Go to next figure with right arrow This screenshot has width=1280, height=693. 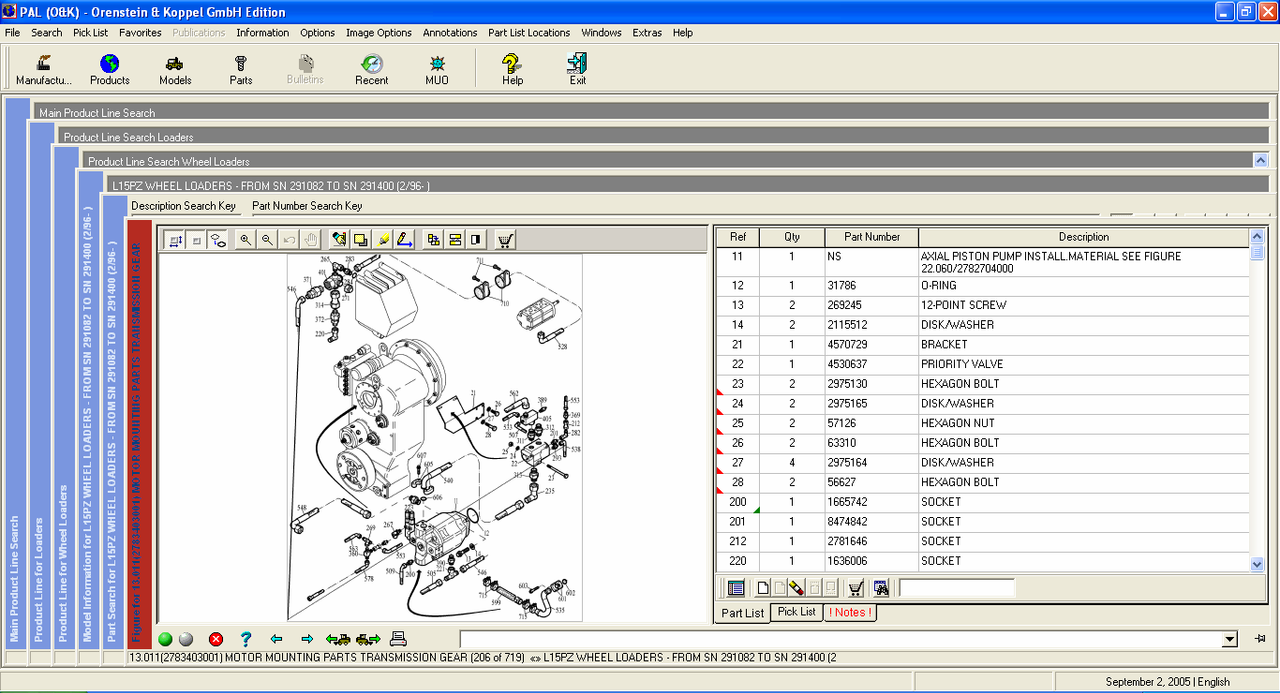(307, 639)
